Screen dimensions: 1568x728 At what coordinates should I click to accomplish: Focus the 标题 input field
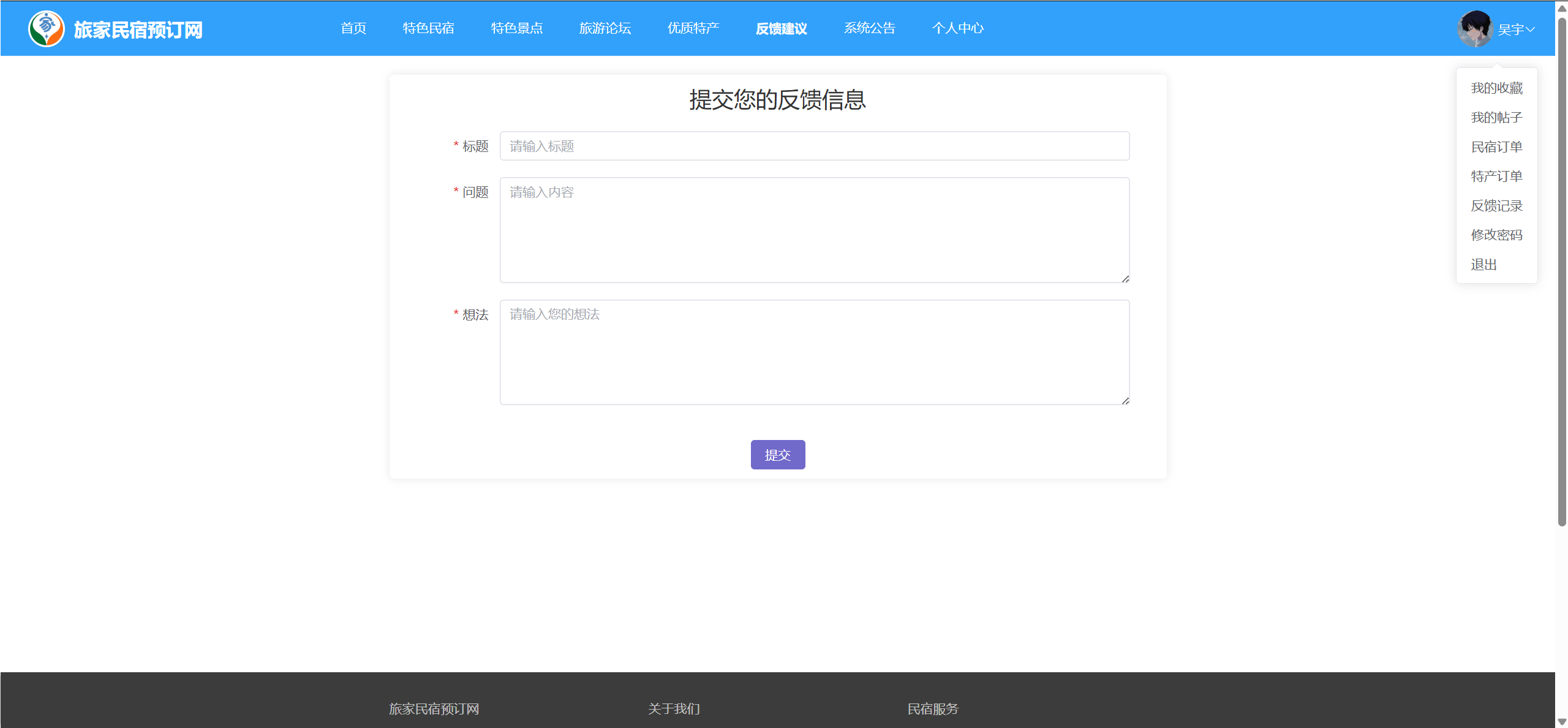pos(814,146)
